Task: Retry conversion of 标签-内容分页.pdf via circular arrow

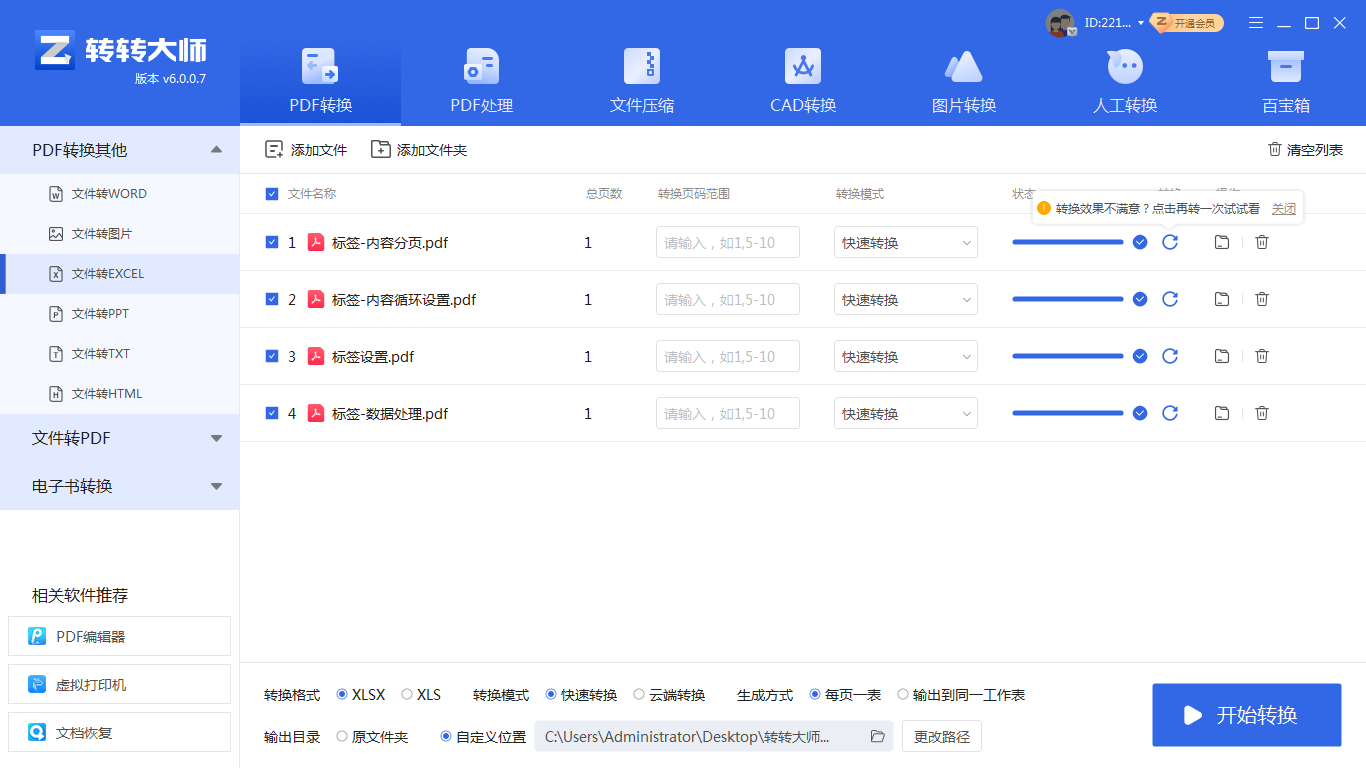Action: pos(1170,242)
